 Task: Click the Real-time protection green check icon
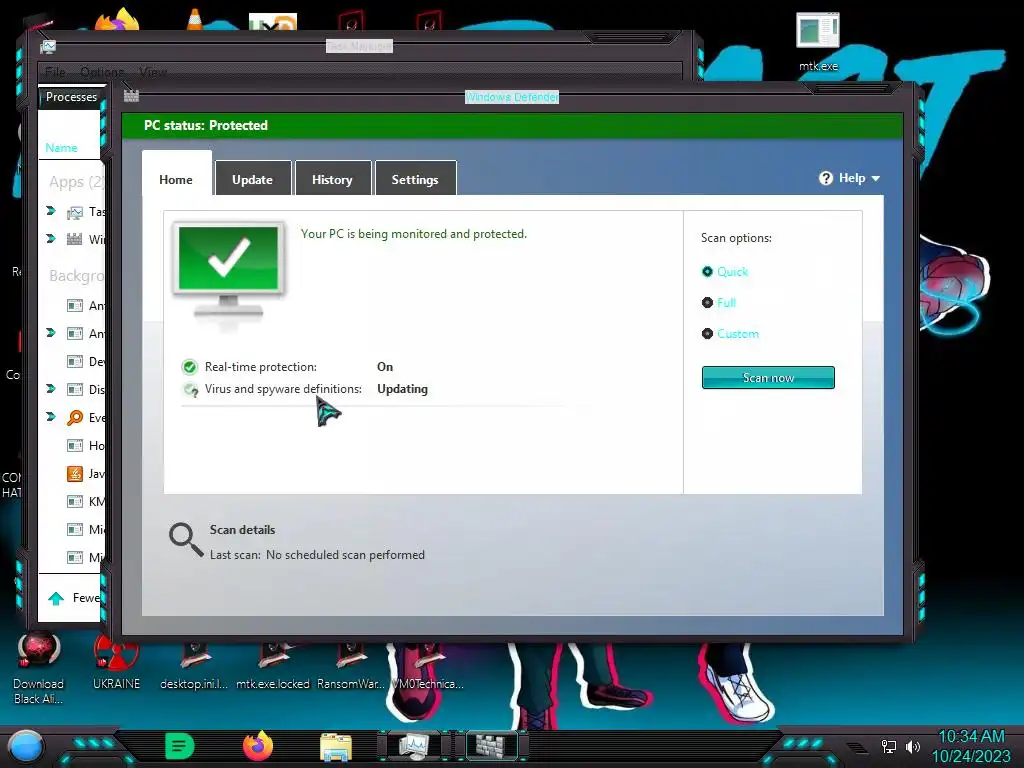click(x=190, y=367)
